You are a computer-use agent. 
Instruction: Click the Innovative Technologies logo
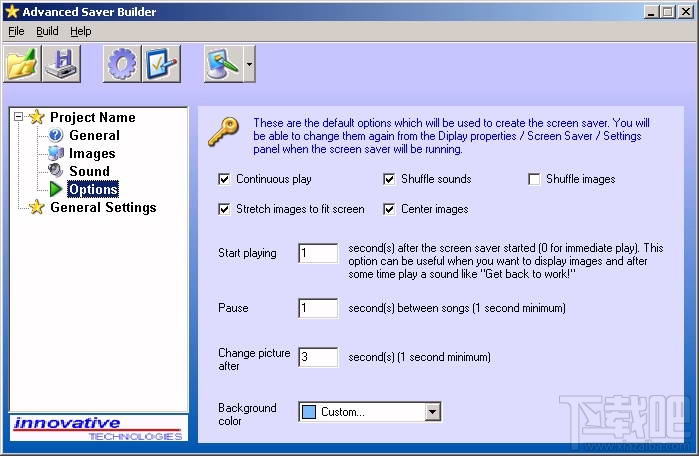99,428
